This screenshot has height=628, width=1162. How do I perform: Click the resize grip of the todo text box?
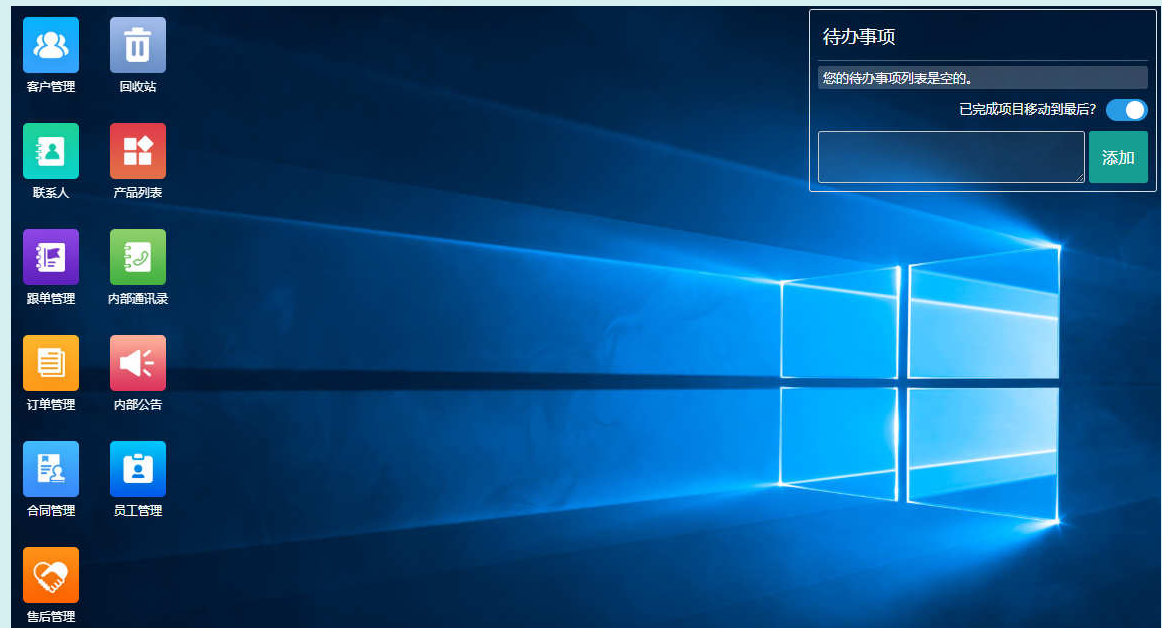pyautogui.click(x=1079, y=178)
